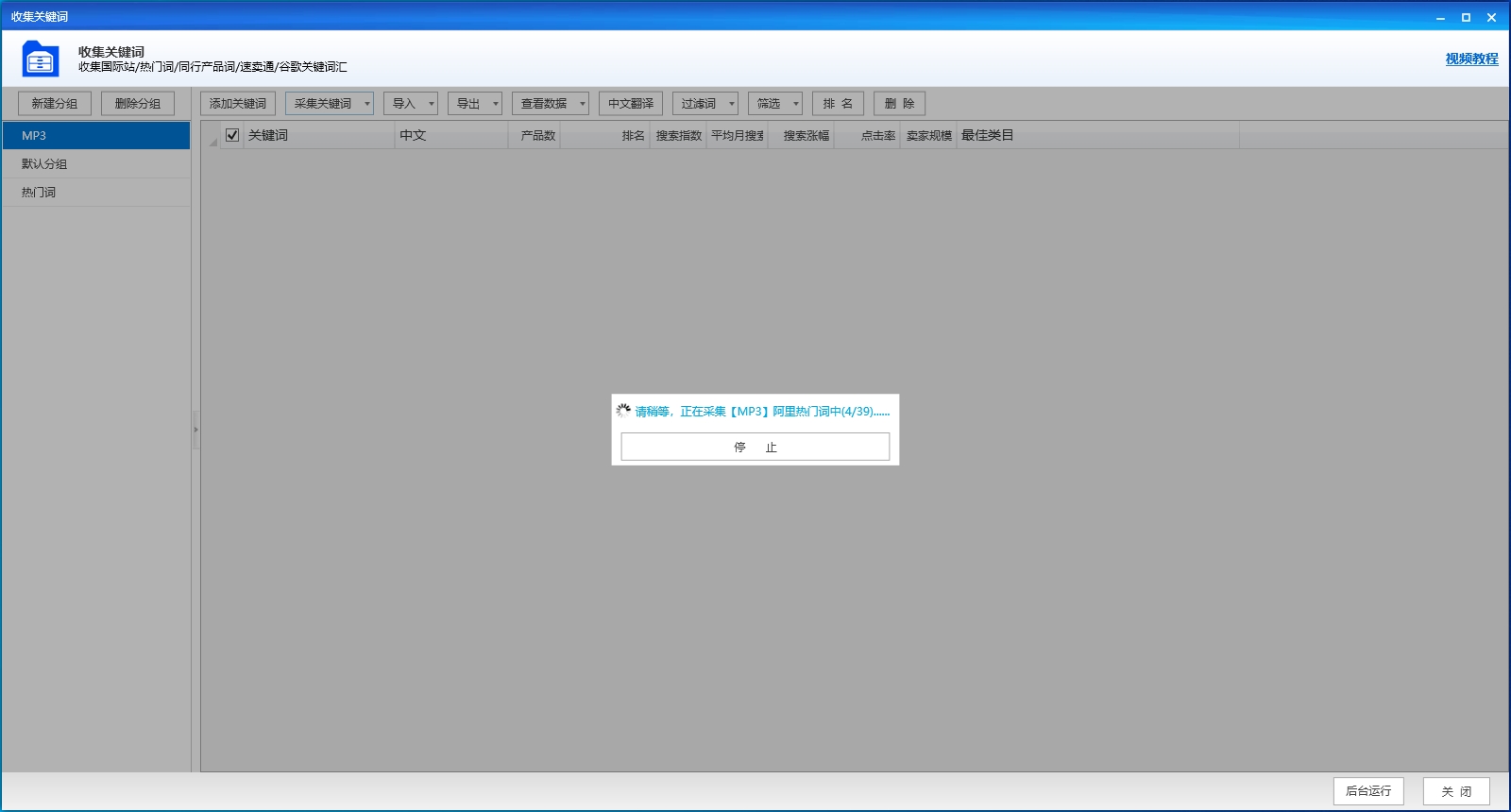The image size is (1511, 812).
Task: Select the 热门词 group
Action: pyautogui.click(x=96, y=192)
